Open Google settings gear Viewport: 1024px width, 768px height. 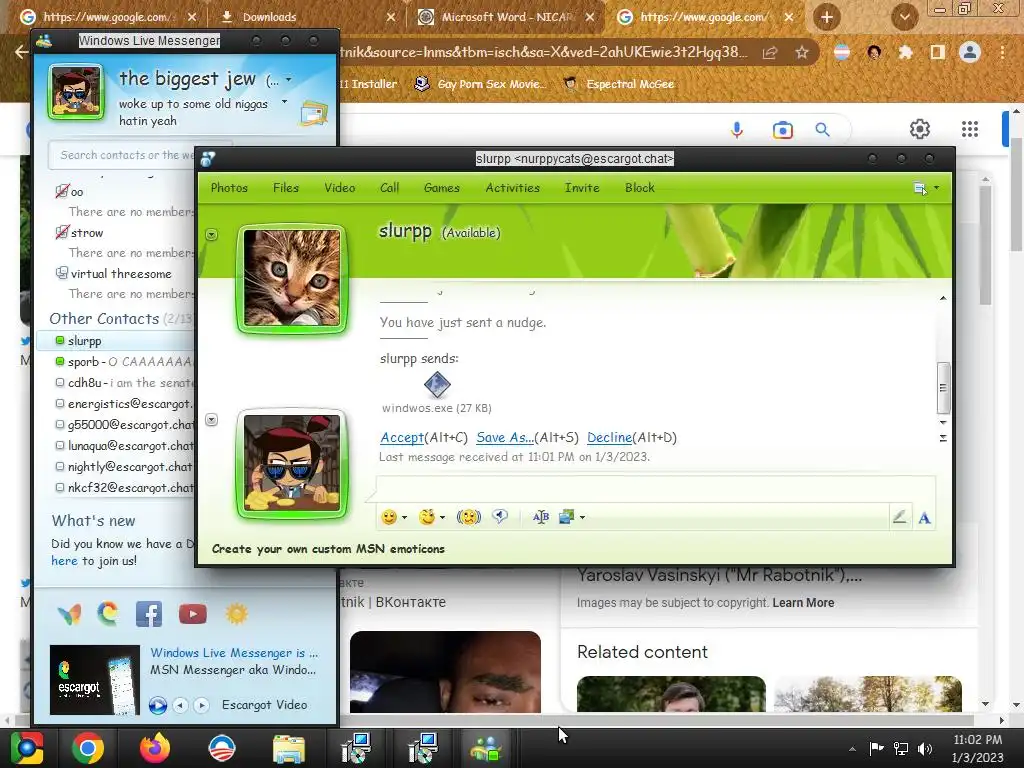[920, 129]
